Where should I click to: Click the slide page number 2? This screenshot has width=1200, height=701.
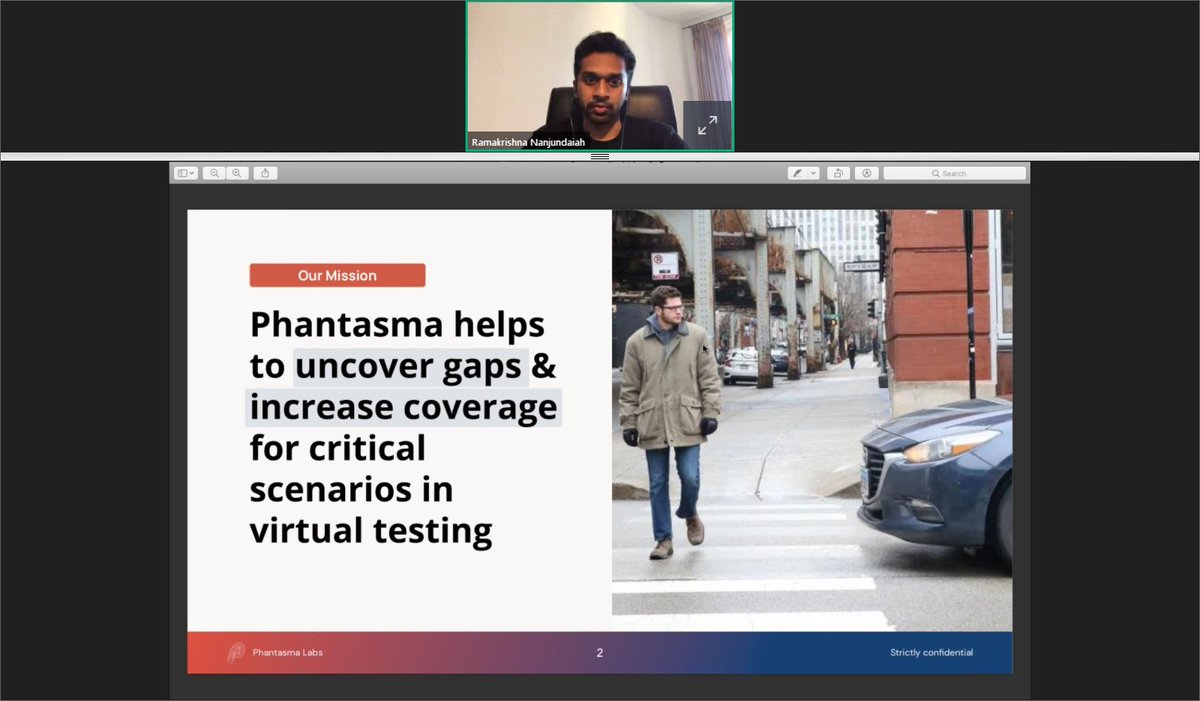point(600,653)
